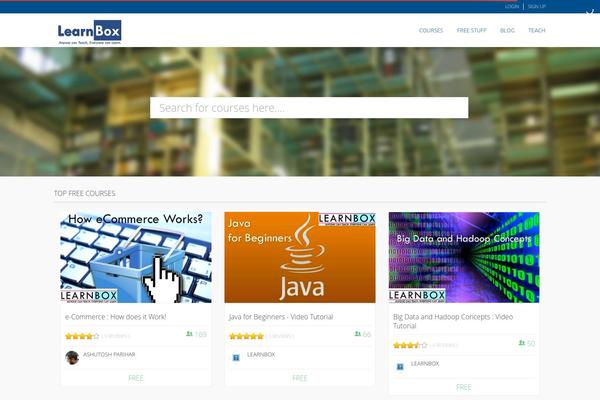
Task: Focus the Search for courses field
Action: [309, 108]
